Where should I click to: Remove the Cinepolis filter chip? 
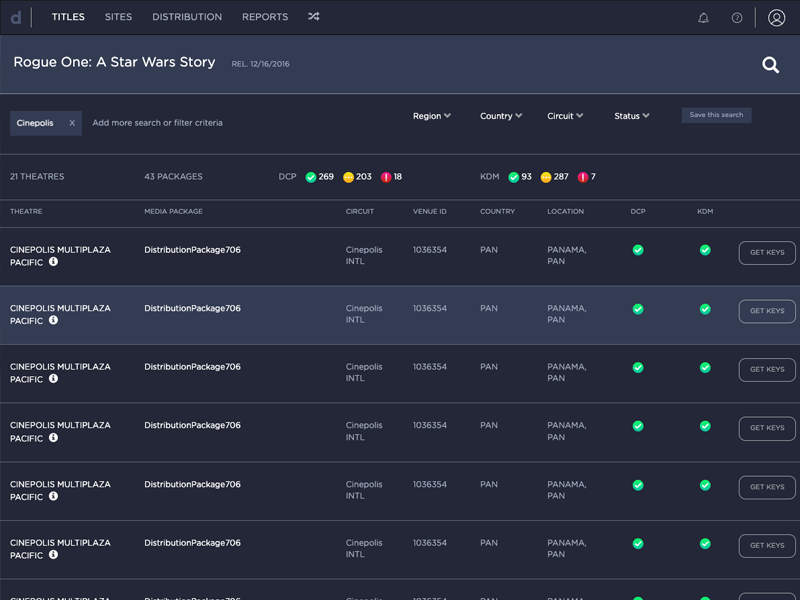(x=72, y=123)
